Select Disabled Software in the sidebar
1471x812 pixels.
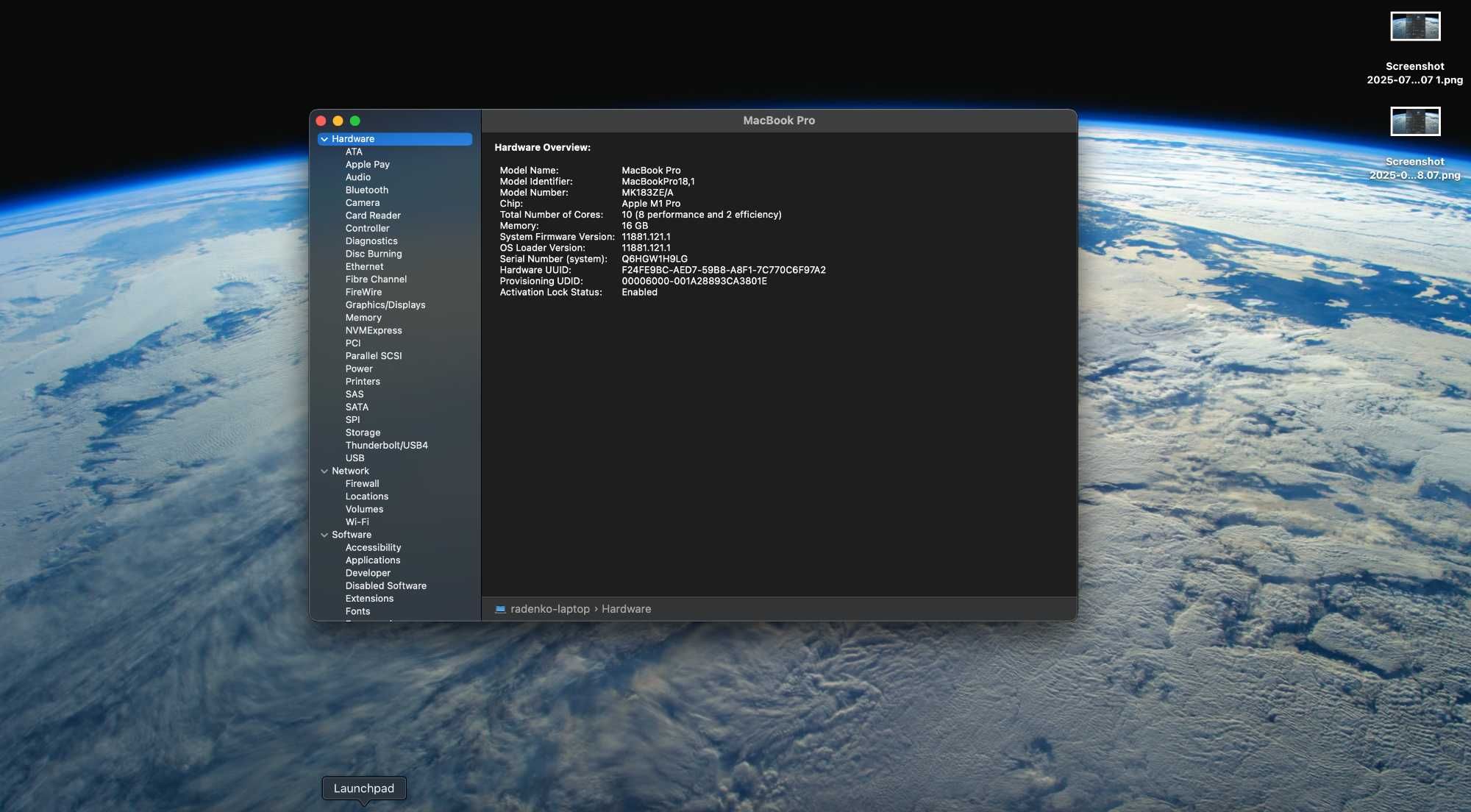point(386,586)
